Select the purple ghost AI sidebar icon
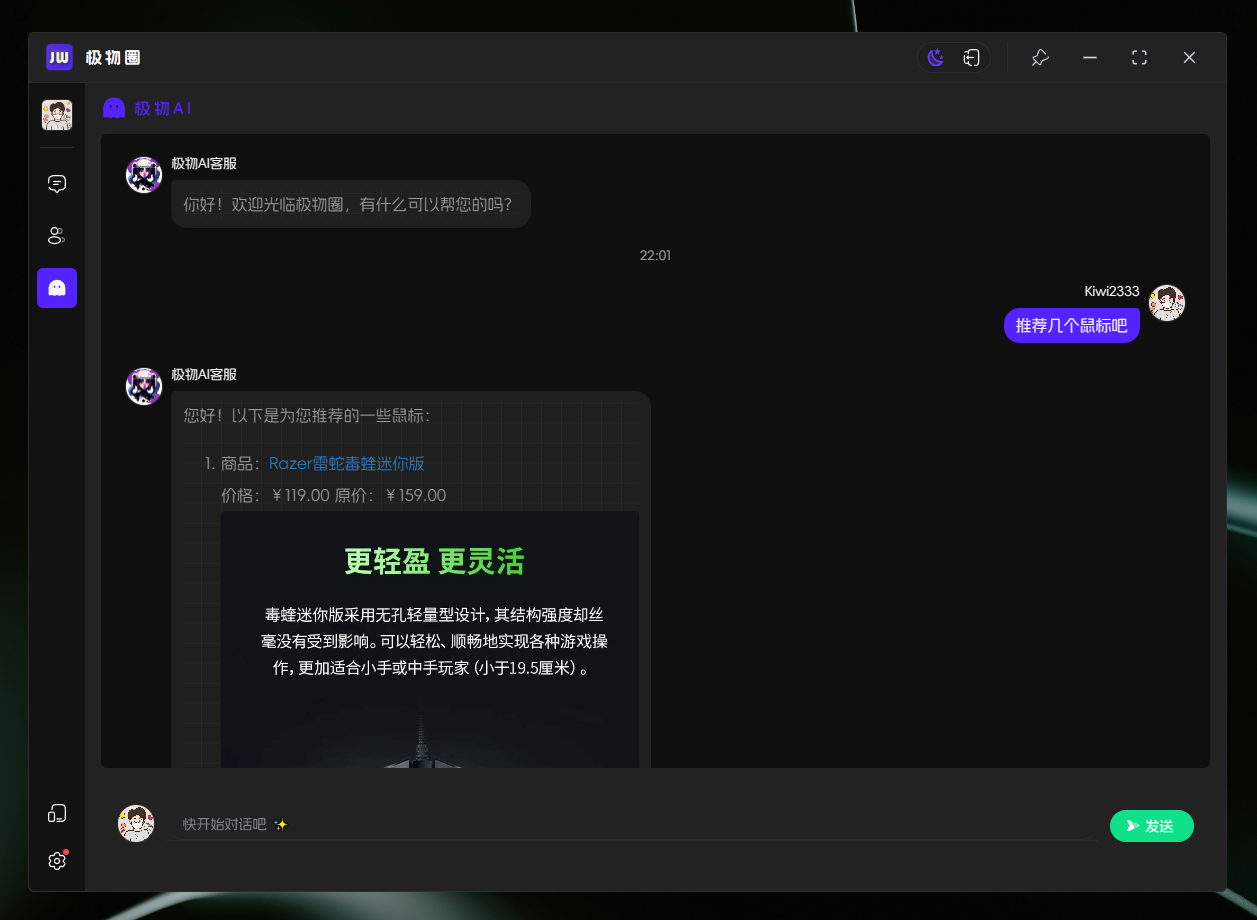 point(57,288)
